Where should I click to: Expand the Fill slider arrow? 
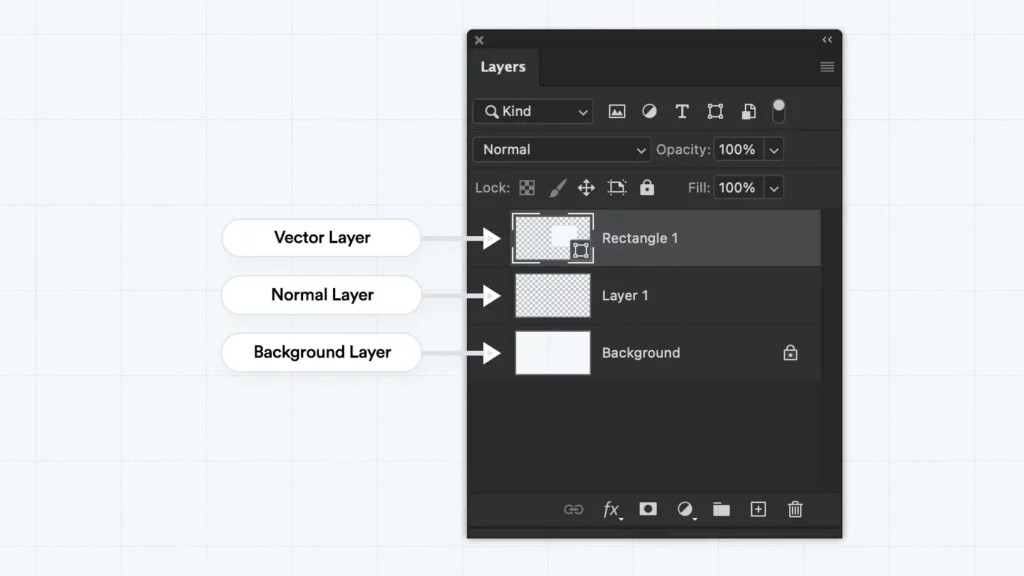pyautogui.click(x=774, y=189)
